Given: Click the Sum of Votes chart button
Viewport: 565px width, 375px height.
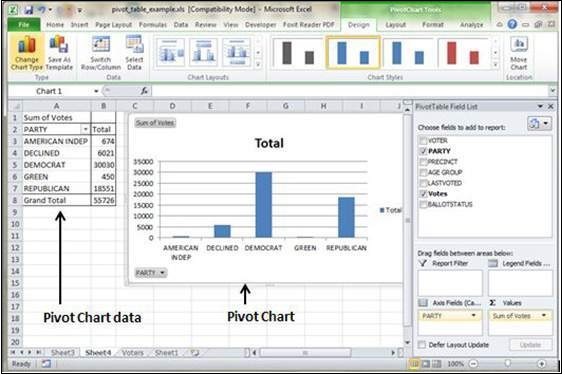Looking at the screenshot, I should tap(156, 123).
